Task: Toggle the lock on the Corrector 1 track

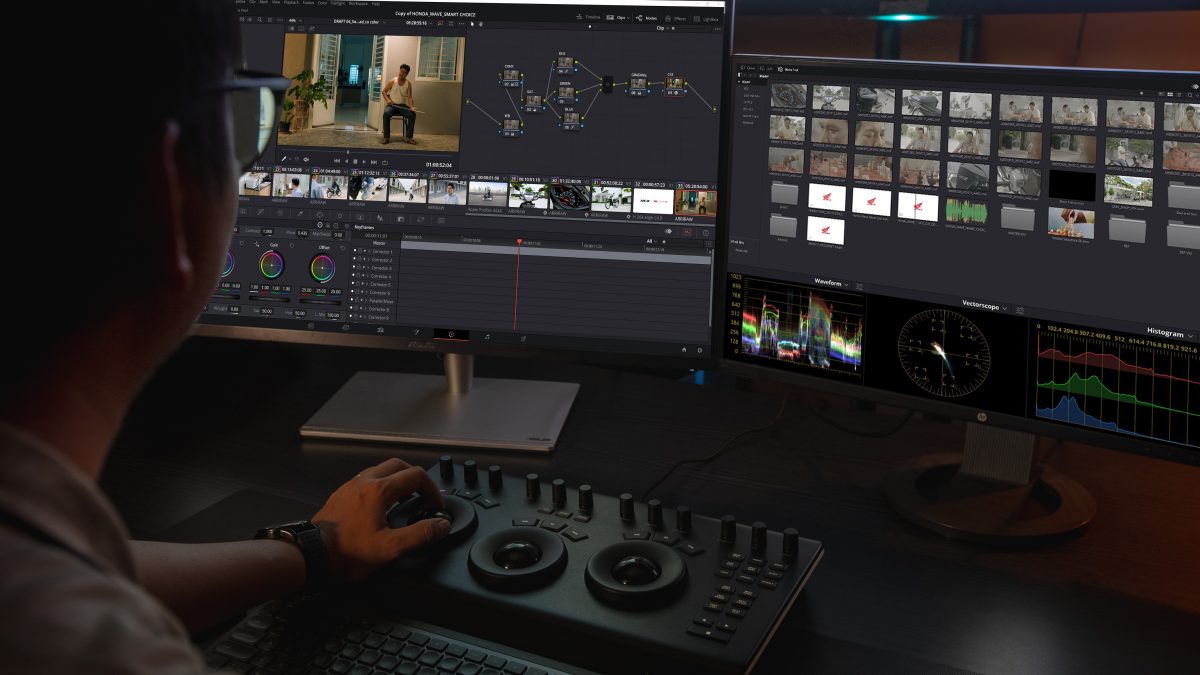Action: pyautogui.click(x=359, y=252)
